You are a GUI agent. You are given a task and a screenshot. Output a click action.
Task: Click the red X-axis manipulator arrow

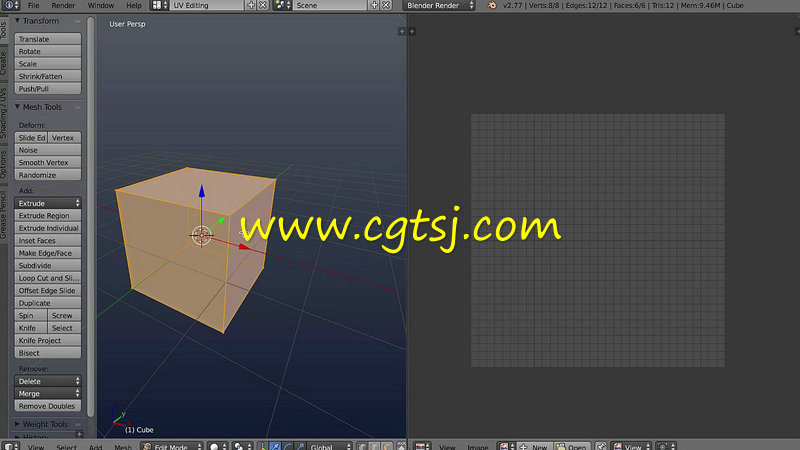244,247
